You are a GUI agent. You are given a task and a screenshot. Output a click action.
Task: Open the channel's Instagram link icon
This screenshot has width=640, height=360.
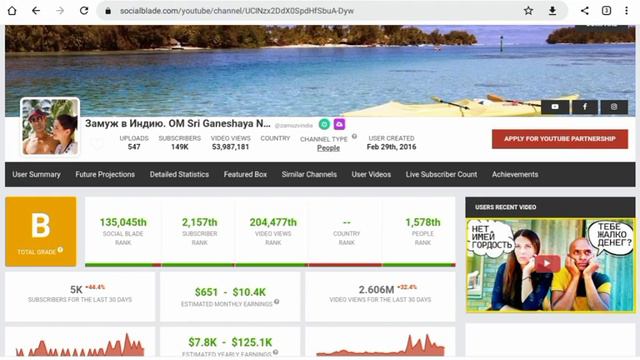(614, 107)
